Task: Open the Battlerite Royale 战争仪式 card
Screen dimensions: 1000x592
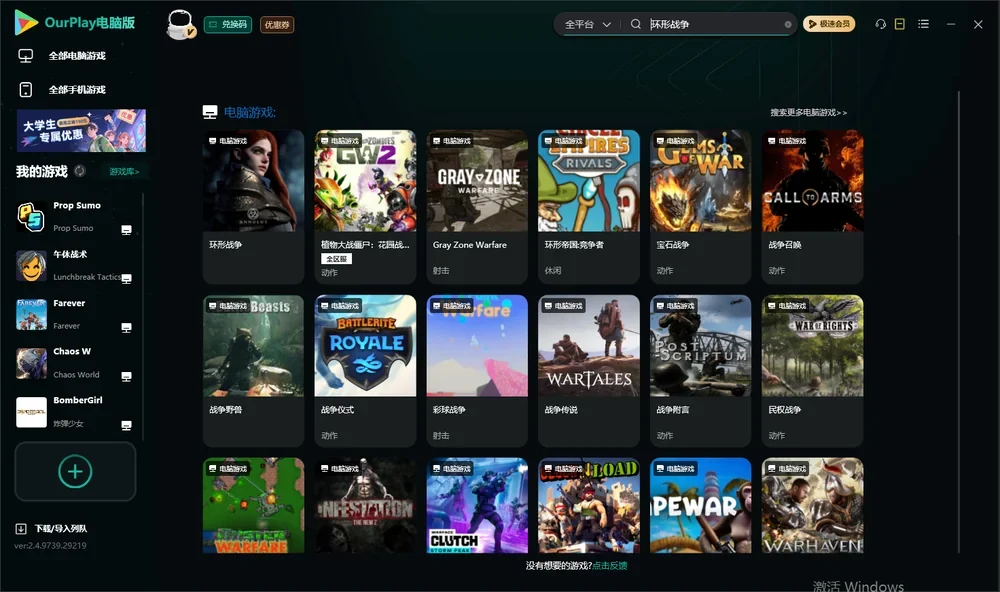Action: point(365,371)
